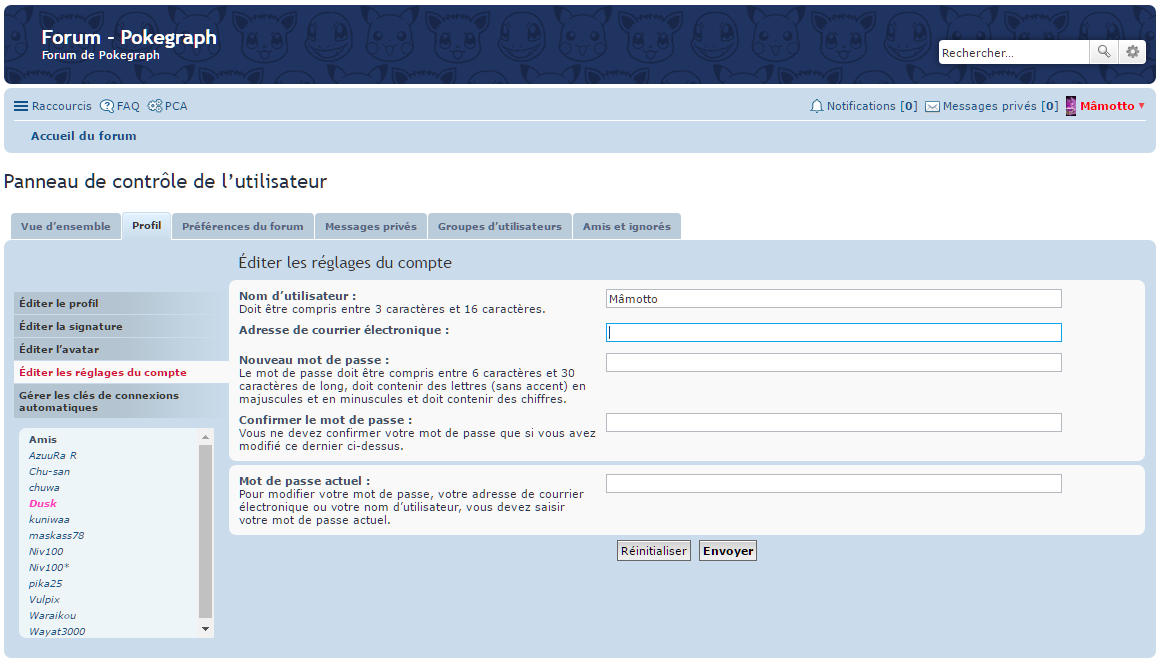Image resolution: width=1161 pixels, height=664 pixels.
Task: Select Groupes d'utilisateurs tab
Action: tap(500, 227)
